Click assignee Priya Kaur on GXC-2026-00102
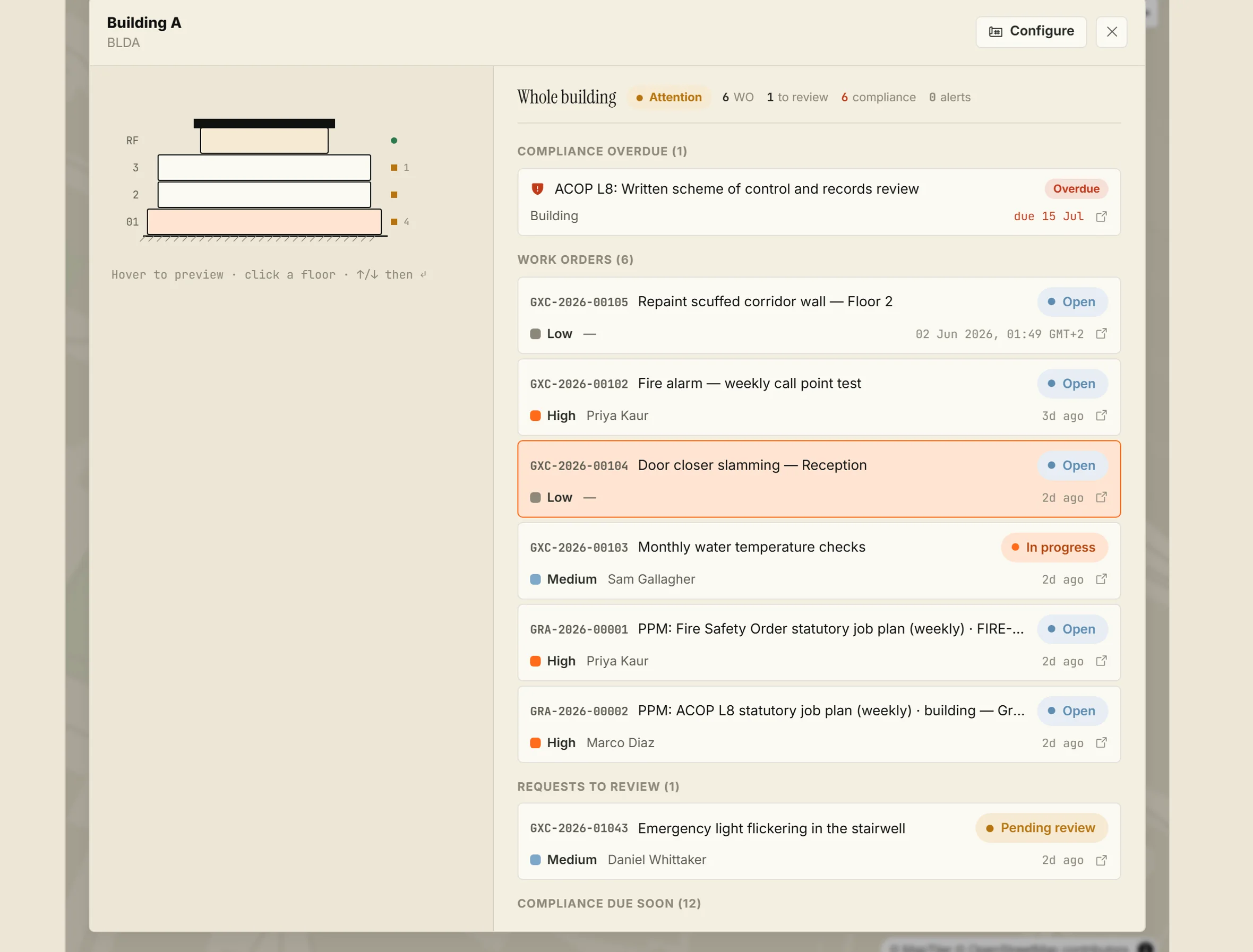The width and height of the screenshot is (1253, 952). (x=617, y=416)
